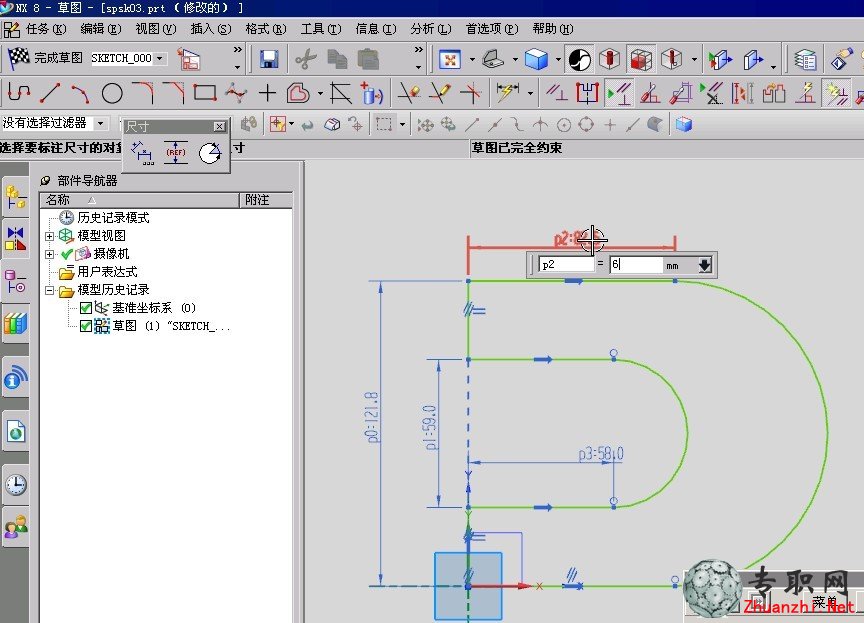Open the dimension value options arrow
Screen dimensions: 864x623
(x=704, y=266)
